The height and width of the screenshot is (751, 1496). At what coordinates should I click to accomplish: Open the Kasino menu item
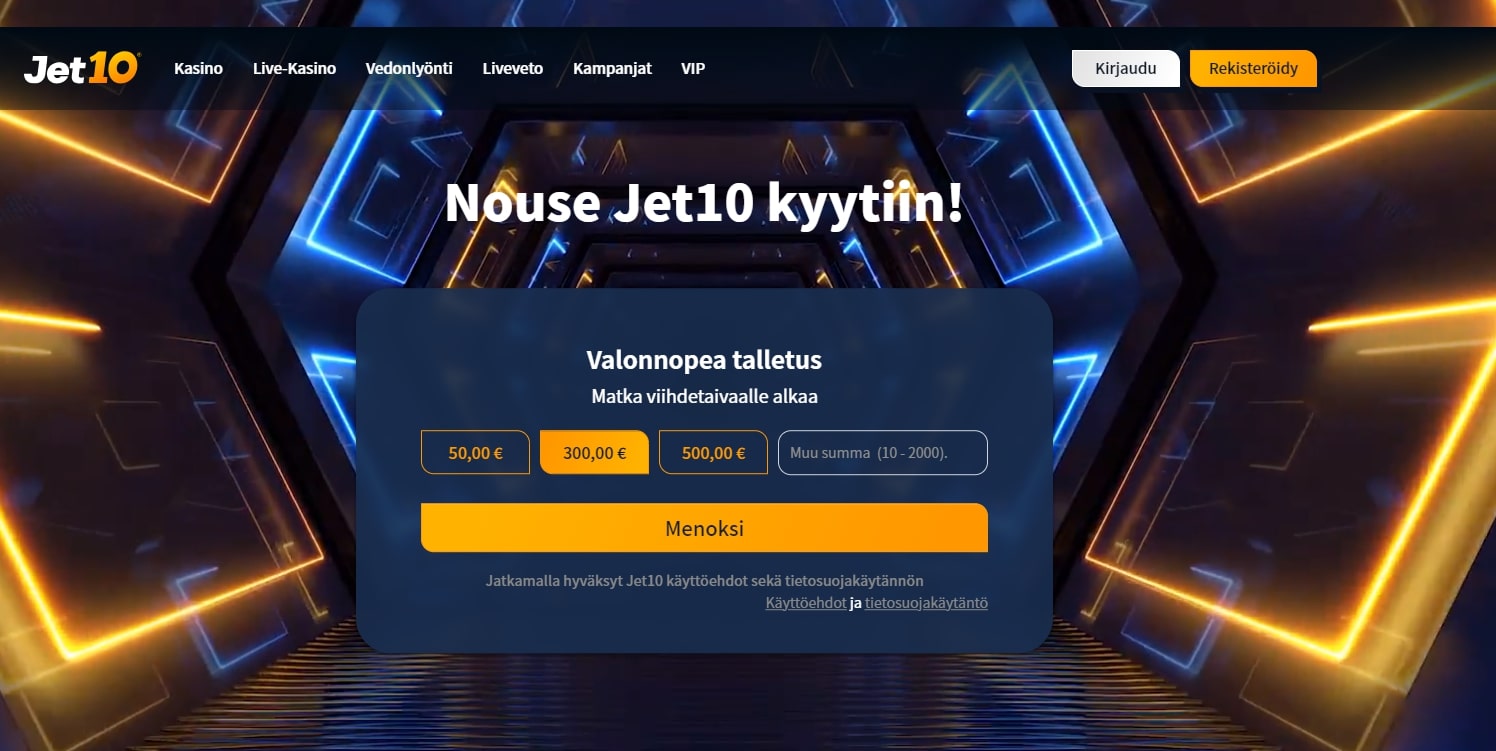tap(198, 68)
